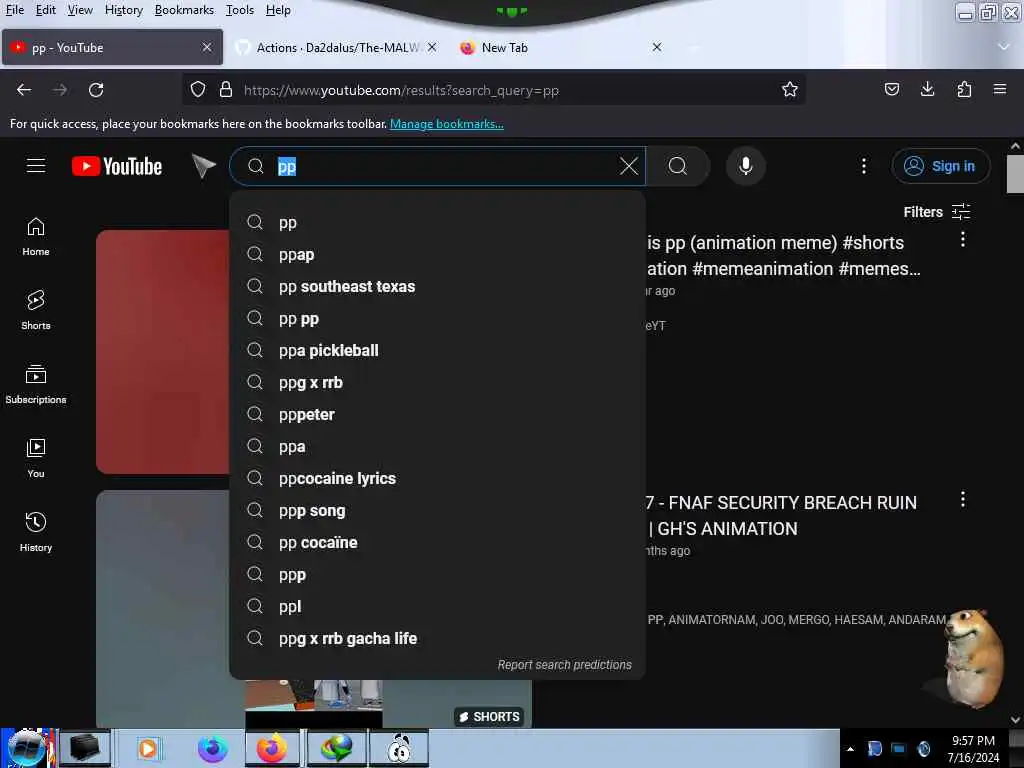
Task: Open History from the sidebar
Action: (36, 533)
